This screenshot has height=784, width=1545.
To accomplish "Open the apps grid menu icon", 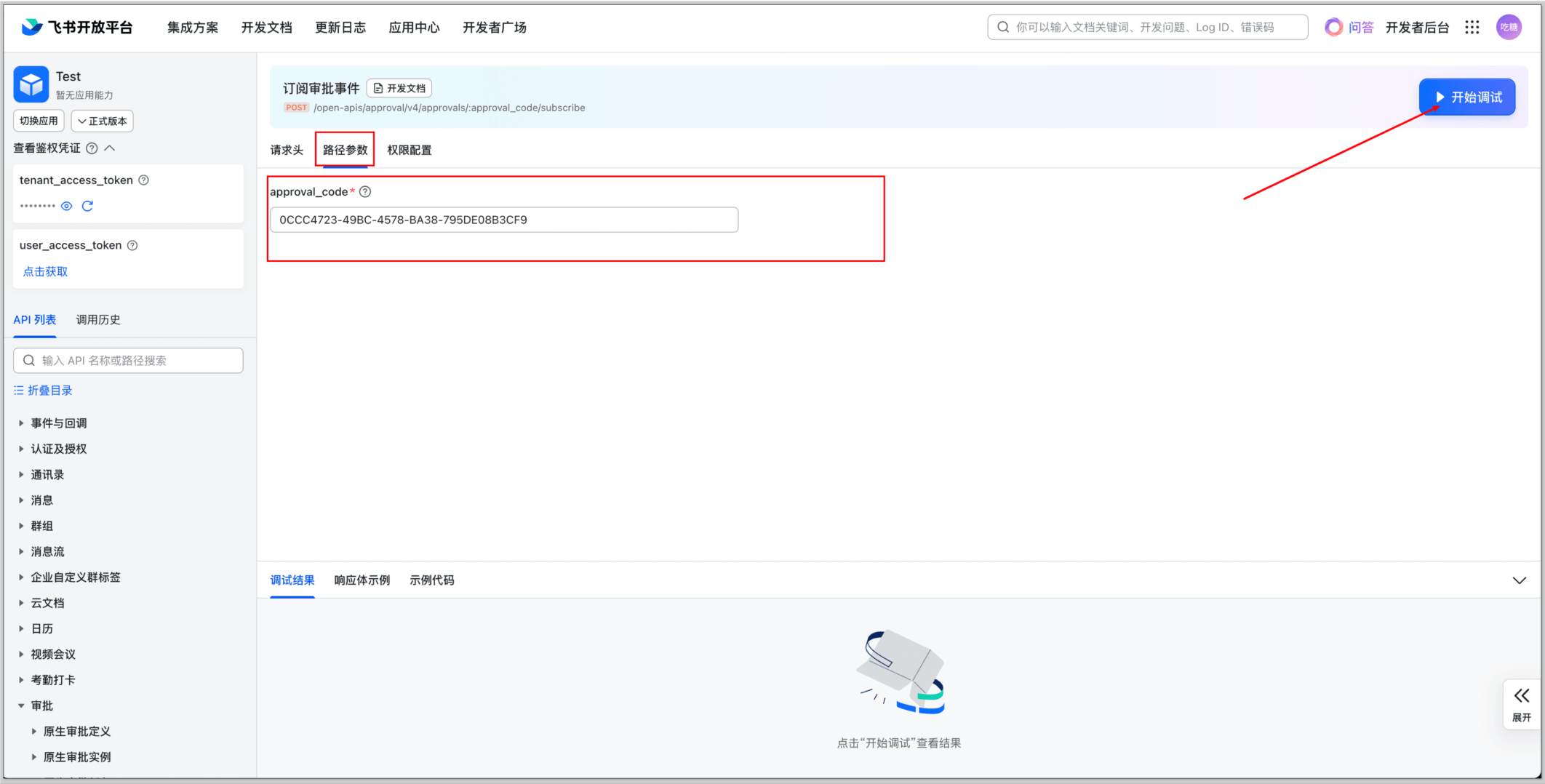I will 1472,28.
